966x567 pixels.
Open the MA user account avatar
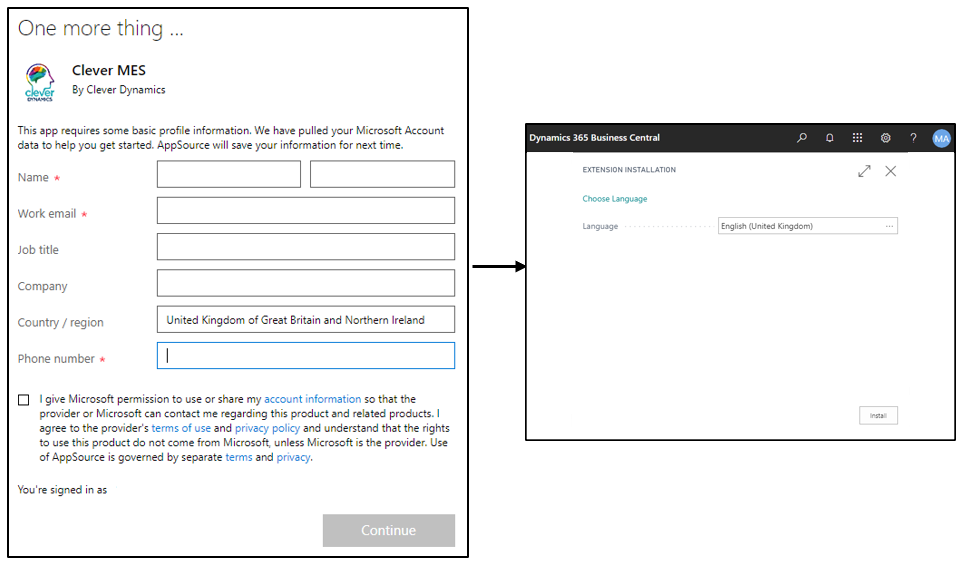[x=941, y=139]
